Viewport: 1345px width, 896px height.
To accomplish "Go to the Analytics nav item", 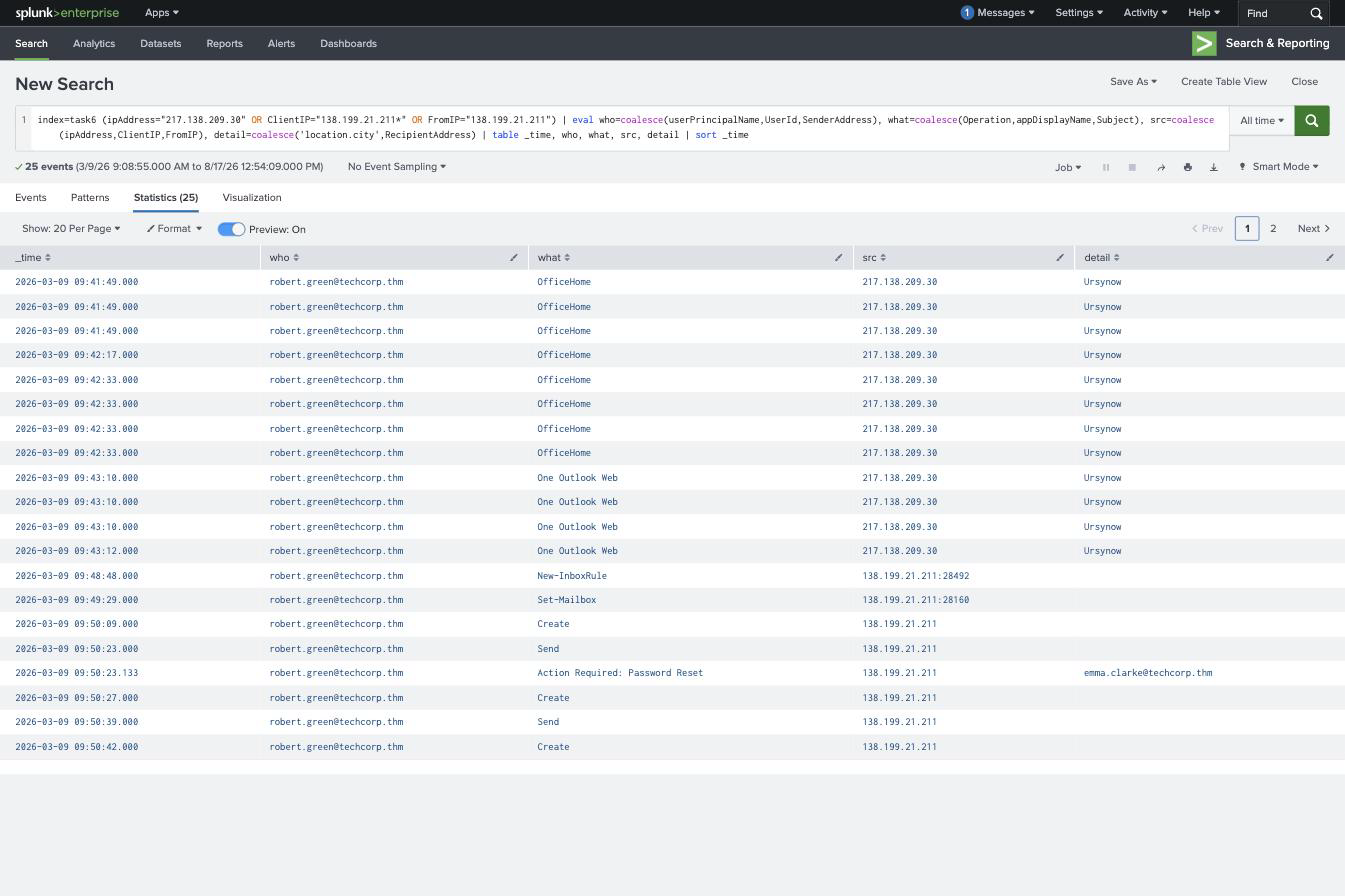I will [x=94, y=44].
